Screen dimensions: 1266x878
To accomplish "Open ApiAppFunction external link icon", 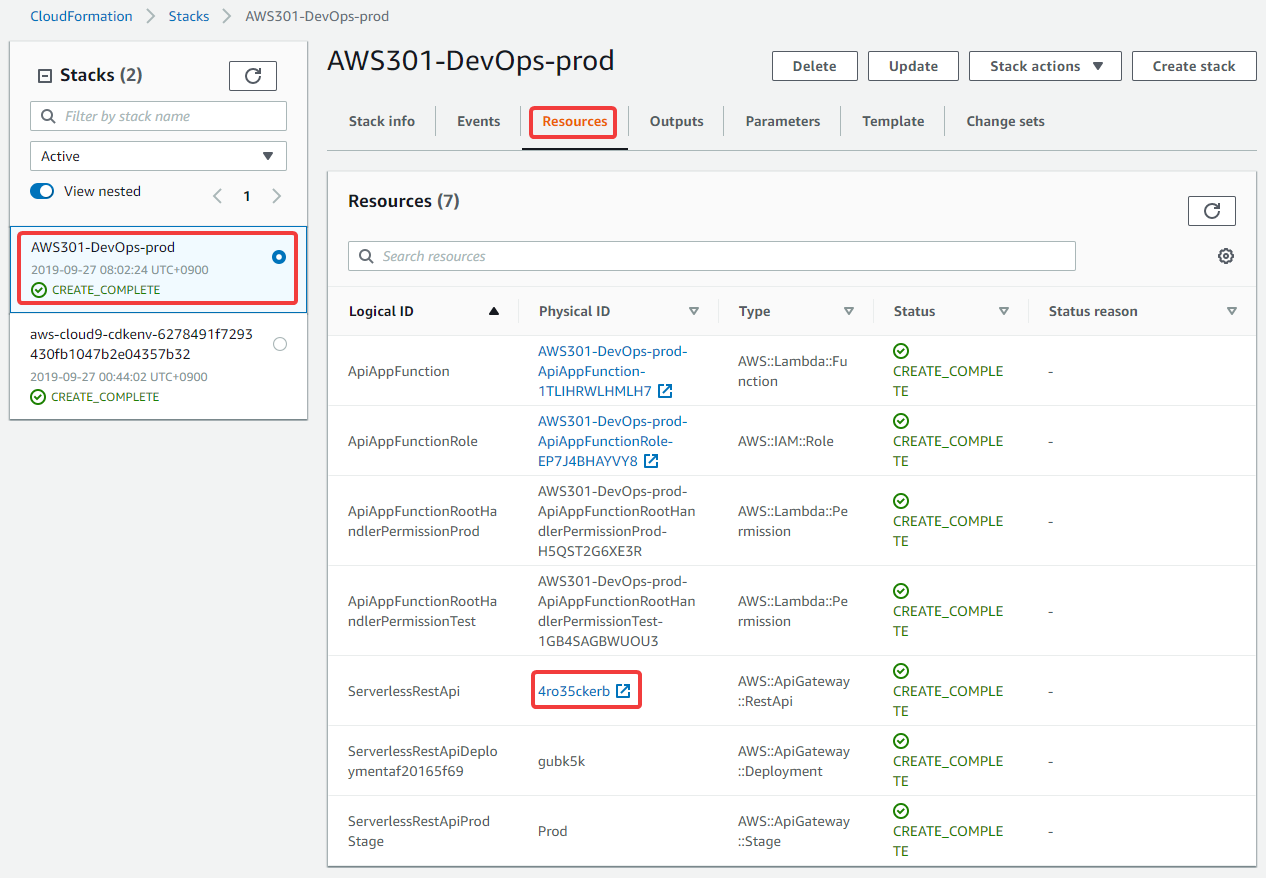I will coord(665,391).
